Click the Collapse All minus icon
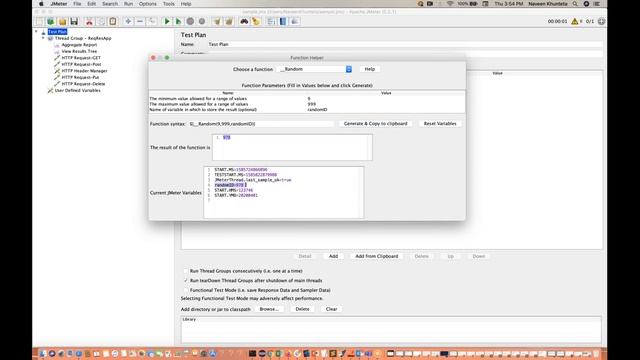The width and height of the screenshot is (640, 360). pyautogui.click(x=140, y=21)
